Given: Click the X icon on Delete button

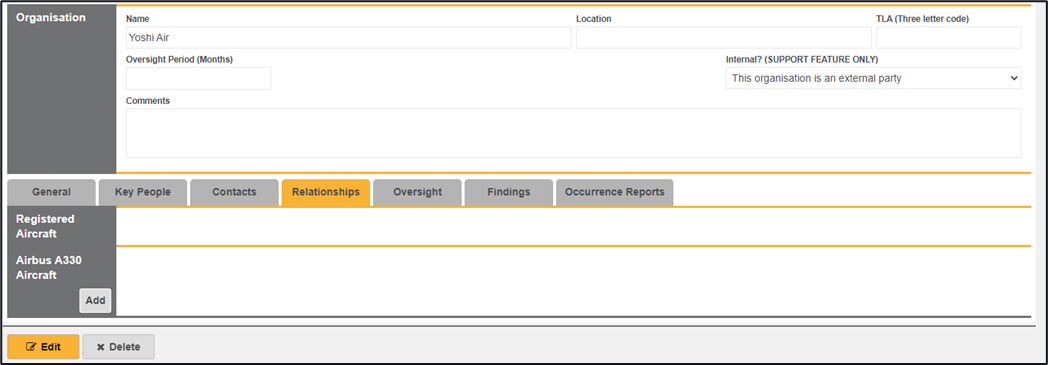Looking at the screenshot, I should (x=101, y=347).
